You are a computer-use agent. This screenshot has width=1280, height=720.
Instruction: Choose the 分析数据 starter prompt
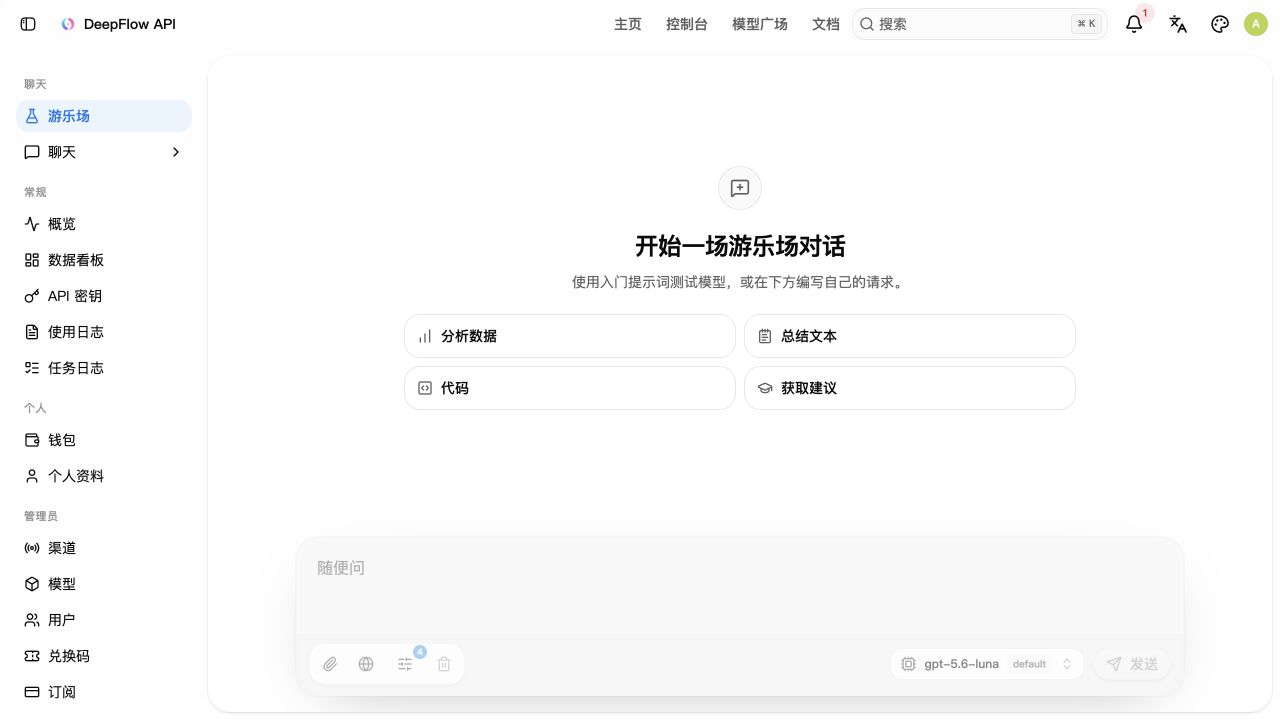pos(570,336)
